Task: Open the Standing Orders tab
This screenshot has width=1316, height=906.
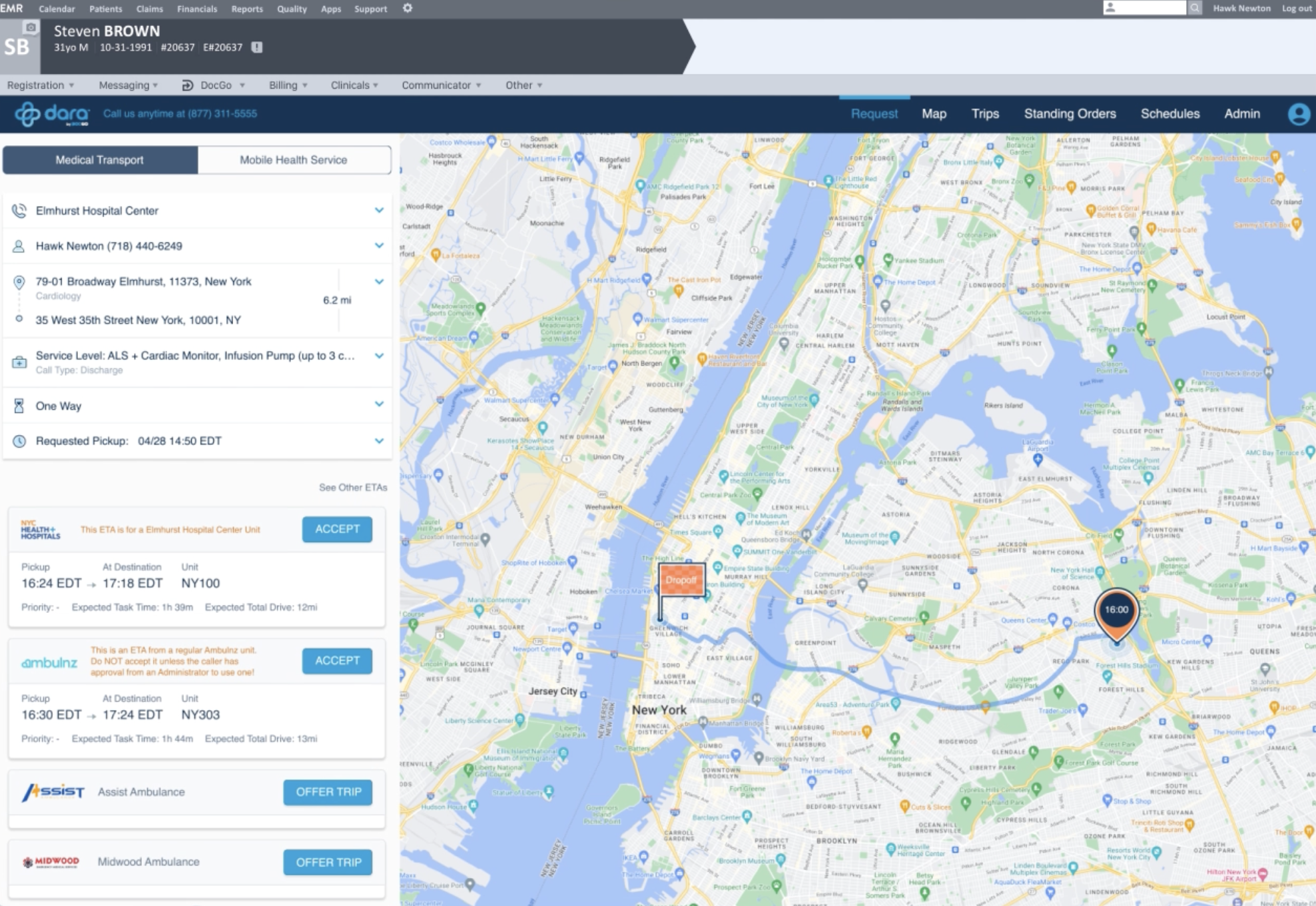Action: (x=1070, y=114)
